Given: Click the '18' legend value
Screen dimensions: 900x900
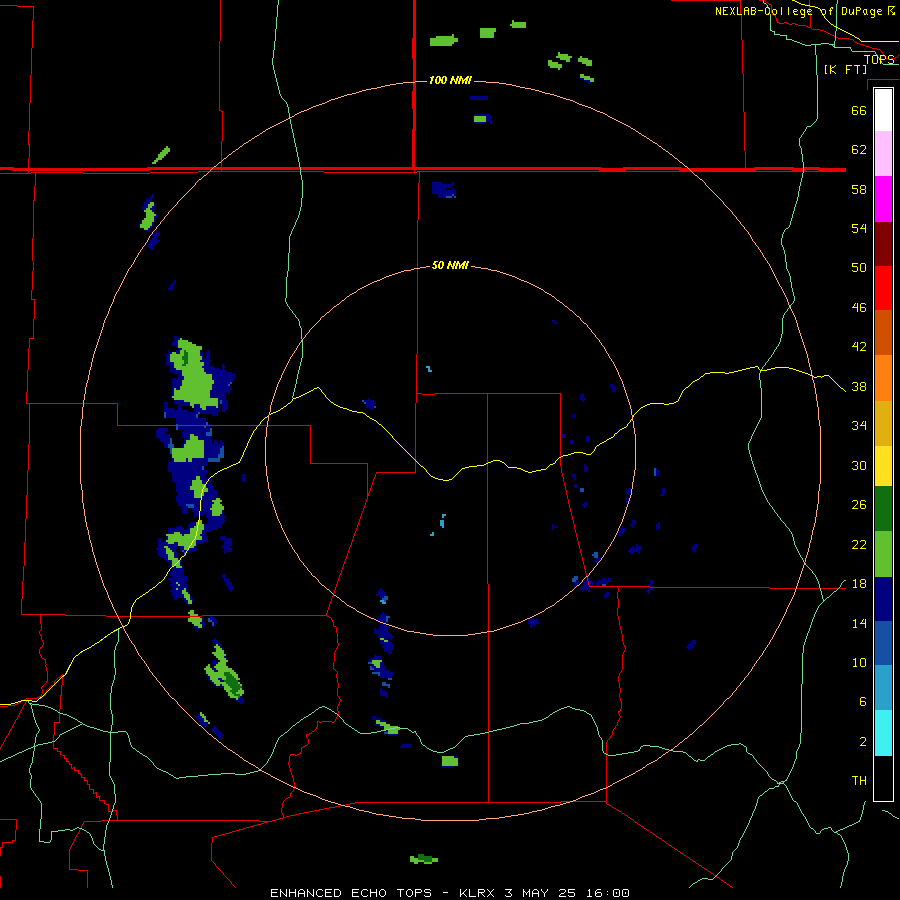Looking at the screenshot, I should point(859,584).
